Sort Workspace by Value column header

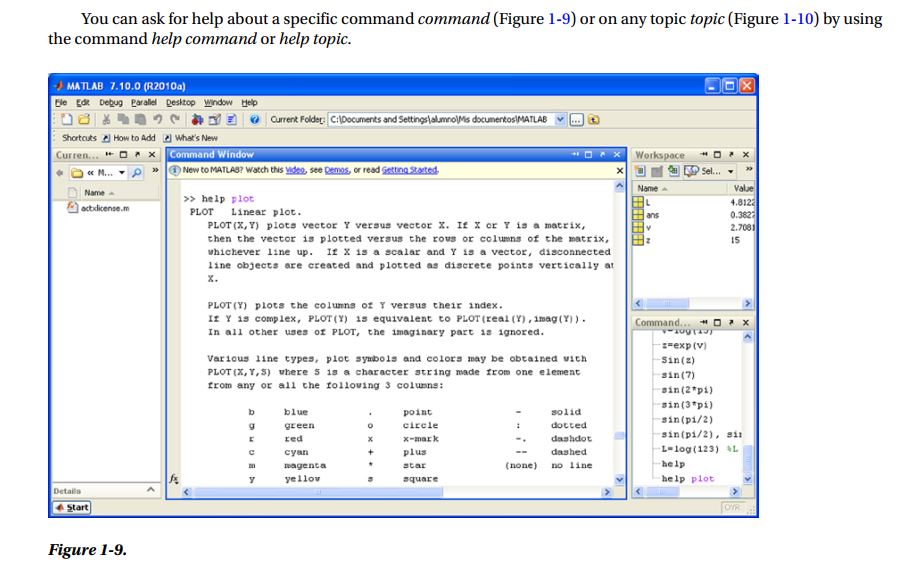[x=743, y=188]
